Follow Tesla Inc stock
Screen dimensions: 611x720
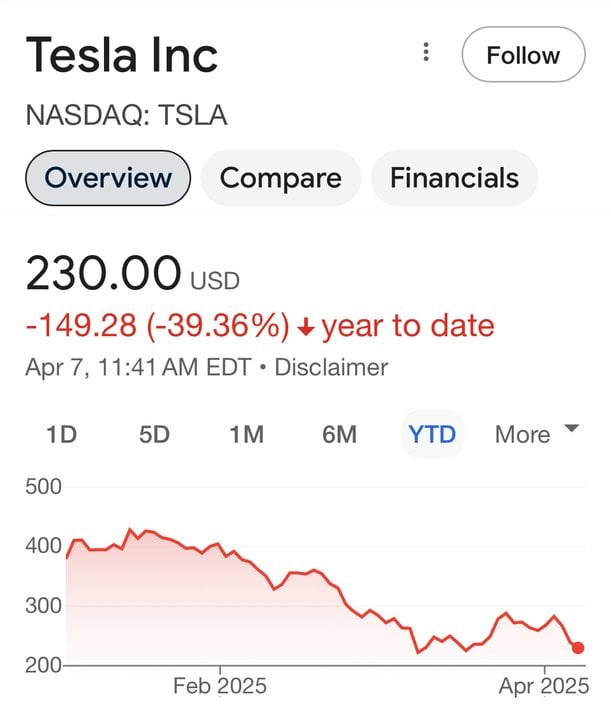point(523,54)
